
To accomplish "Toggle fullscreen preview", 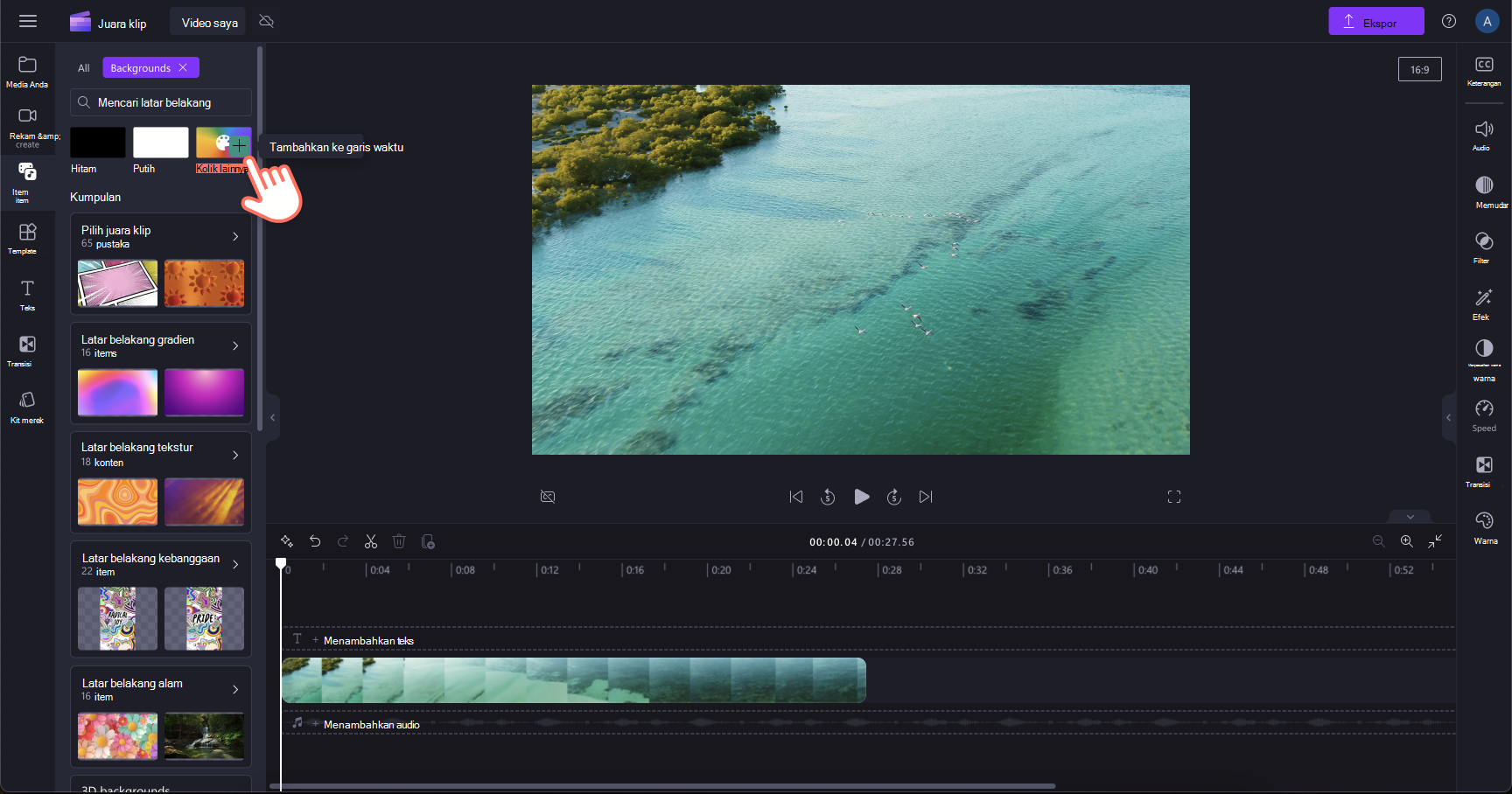I will (x=1174, y=497).
